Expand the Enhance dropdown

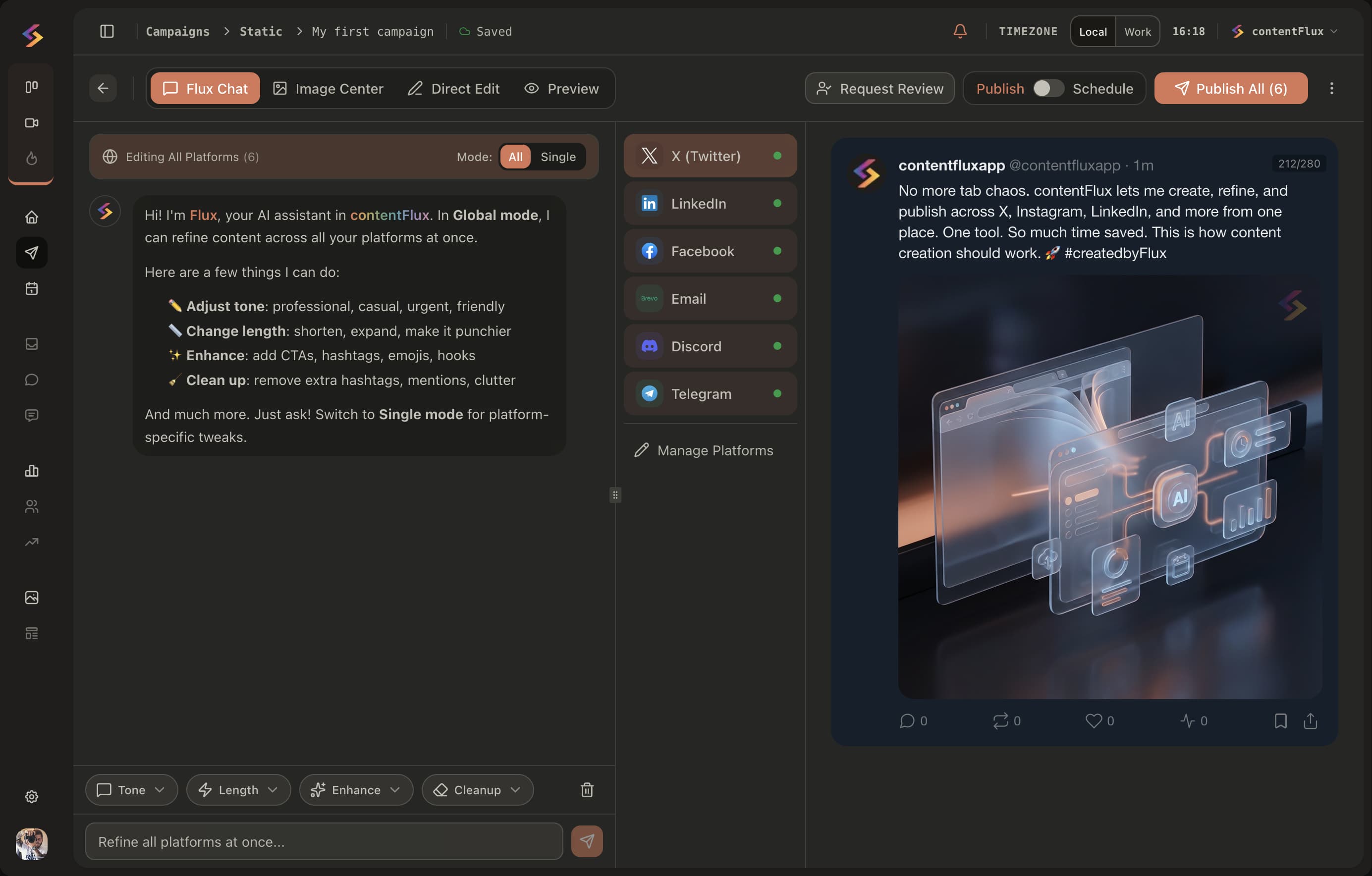click(356, 789)
